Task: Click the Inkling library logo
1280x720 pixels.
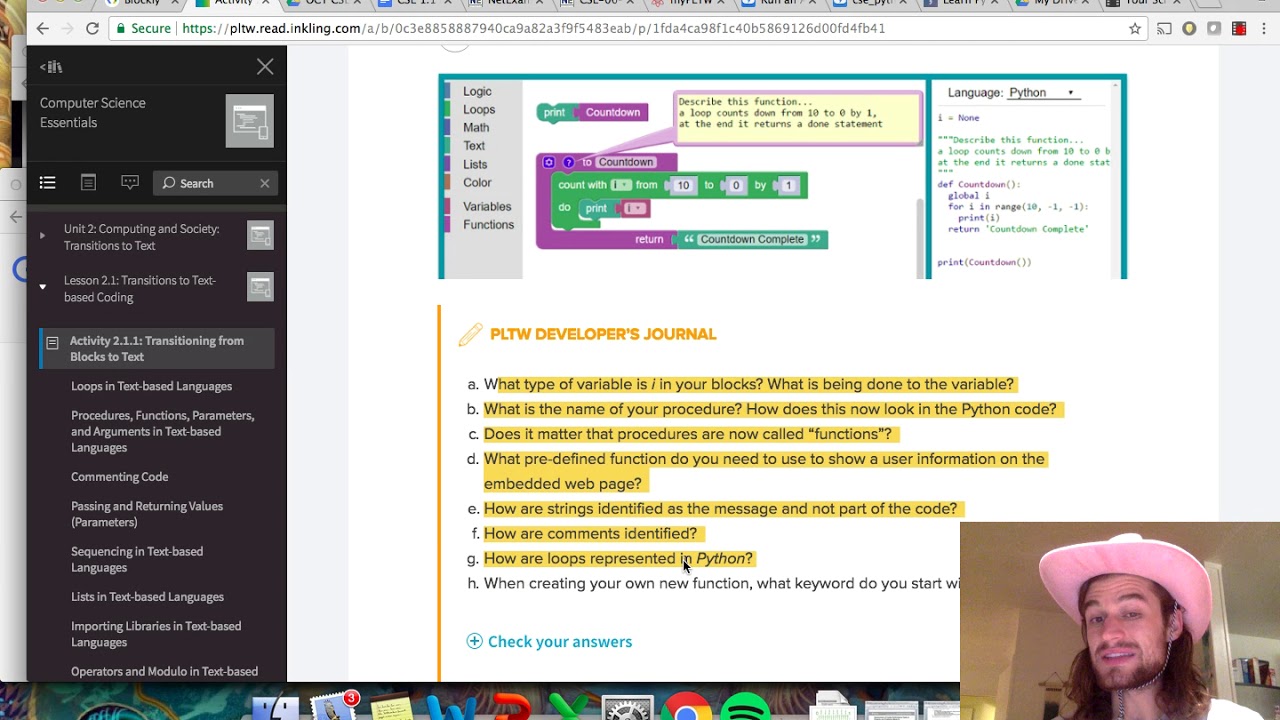Action: tap(51, 66)
